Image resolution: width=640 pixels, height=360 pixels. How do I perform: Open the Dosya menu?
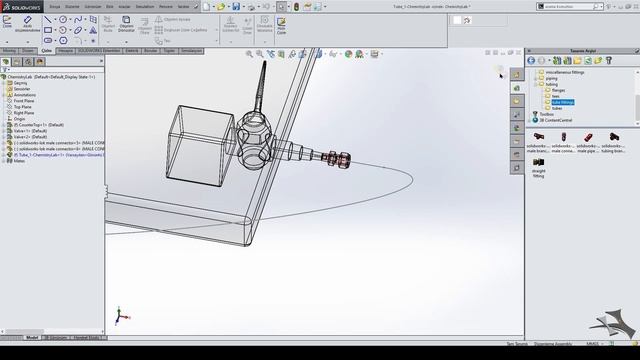pos(55,7)
